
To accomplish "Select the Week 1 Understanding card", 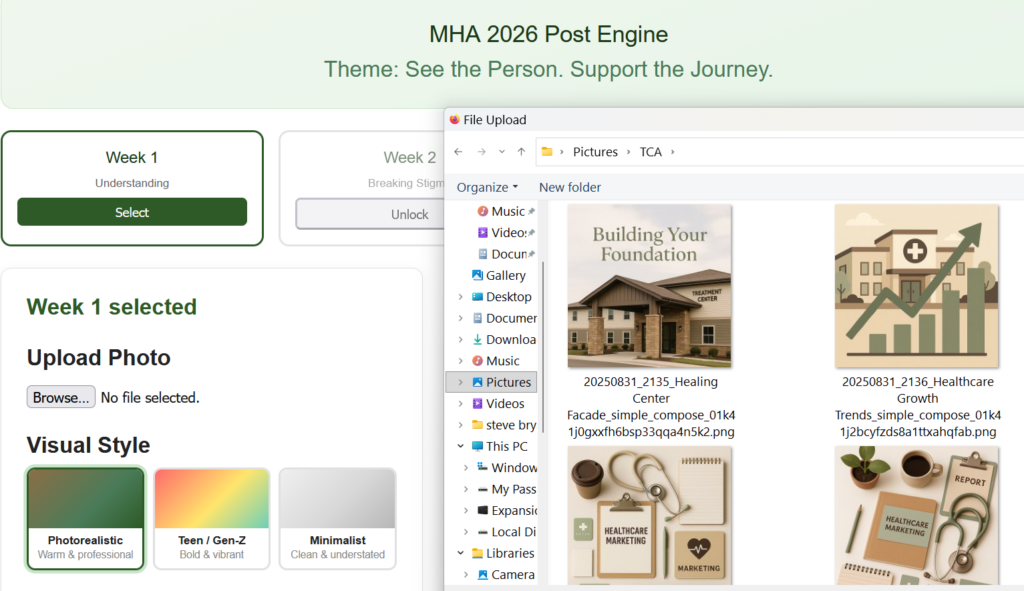I will click(x=132, y=188).
